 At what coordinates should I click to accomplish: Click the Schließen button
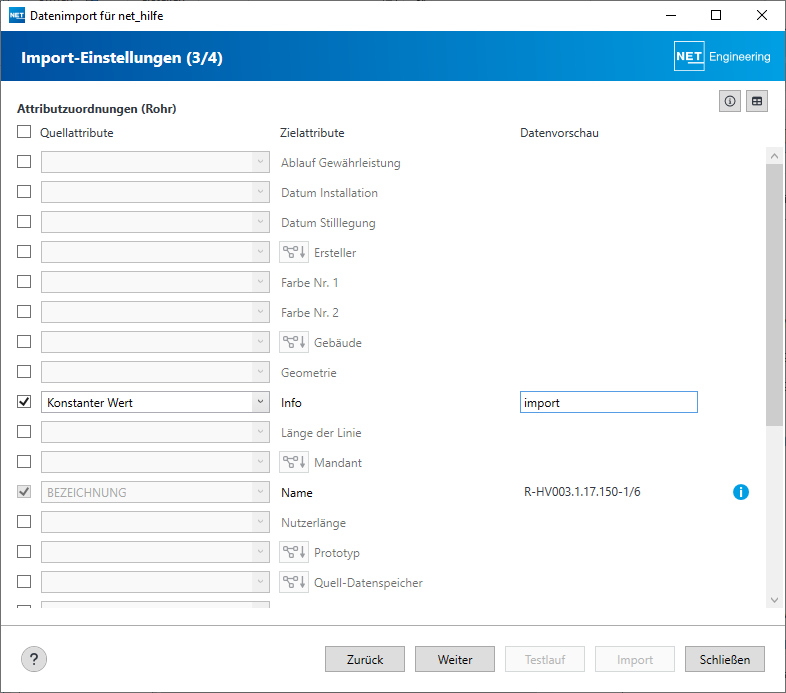coord(725,659)
